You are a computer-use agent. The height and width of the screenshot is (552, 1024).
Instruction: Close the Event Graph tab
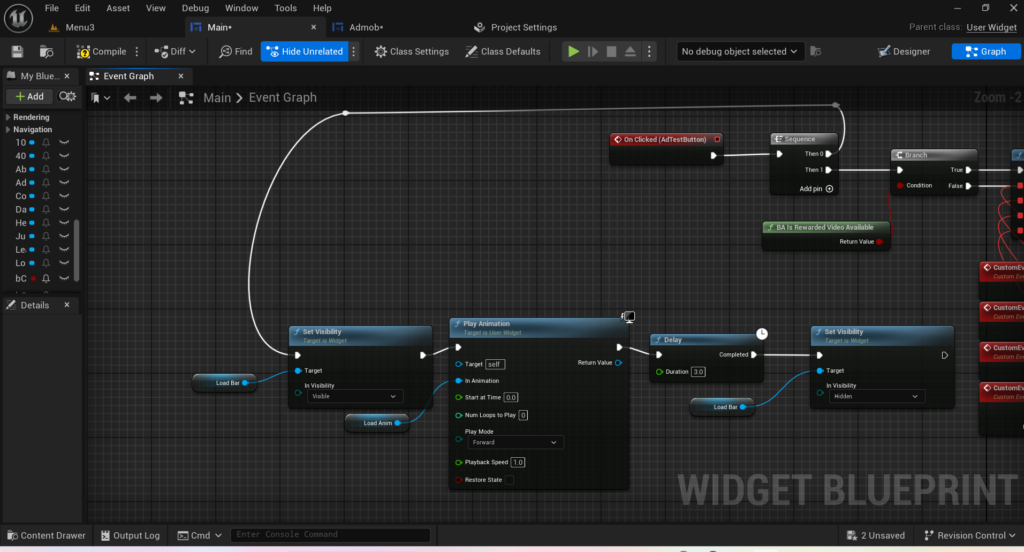[181, 76]
